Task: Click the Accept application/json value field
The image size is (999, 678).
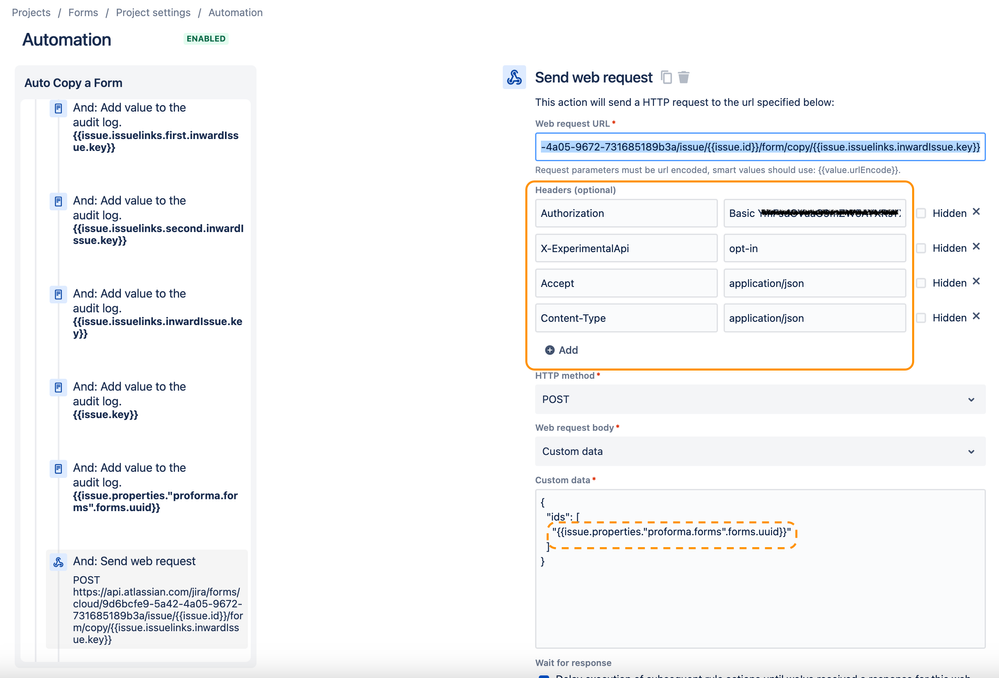Action: click(x=814, y=283)
